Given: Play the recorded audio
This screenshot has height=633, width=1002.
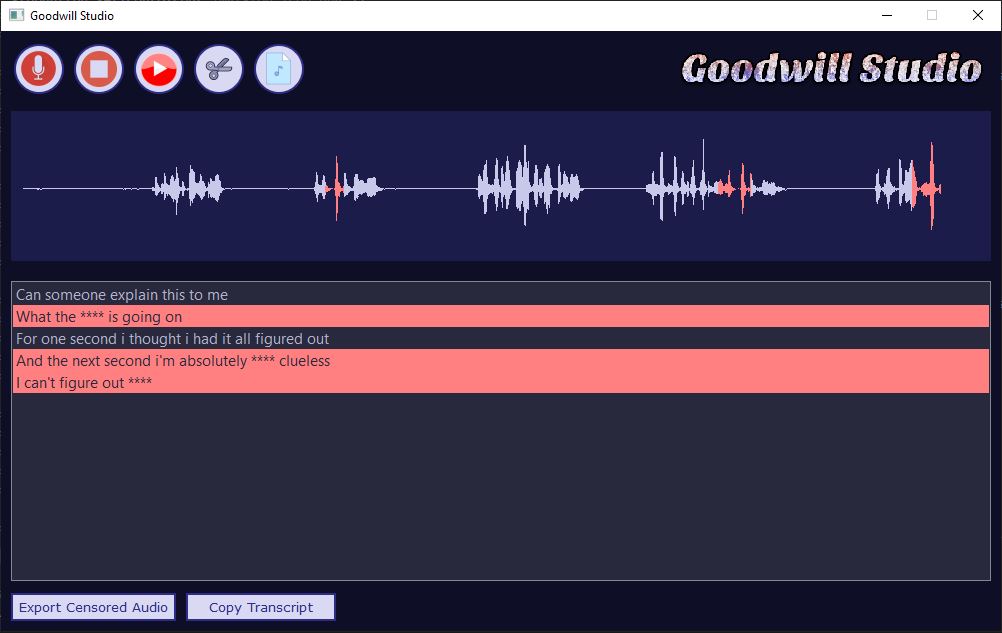Looking at the screenshot, I should pyautogui.click(x=158, y=69).
